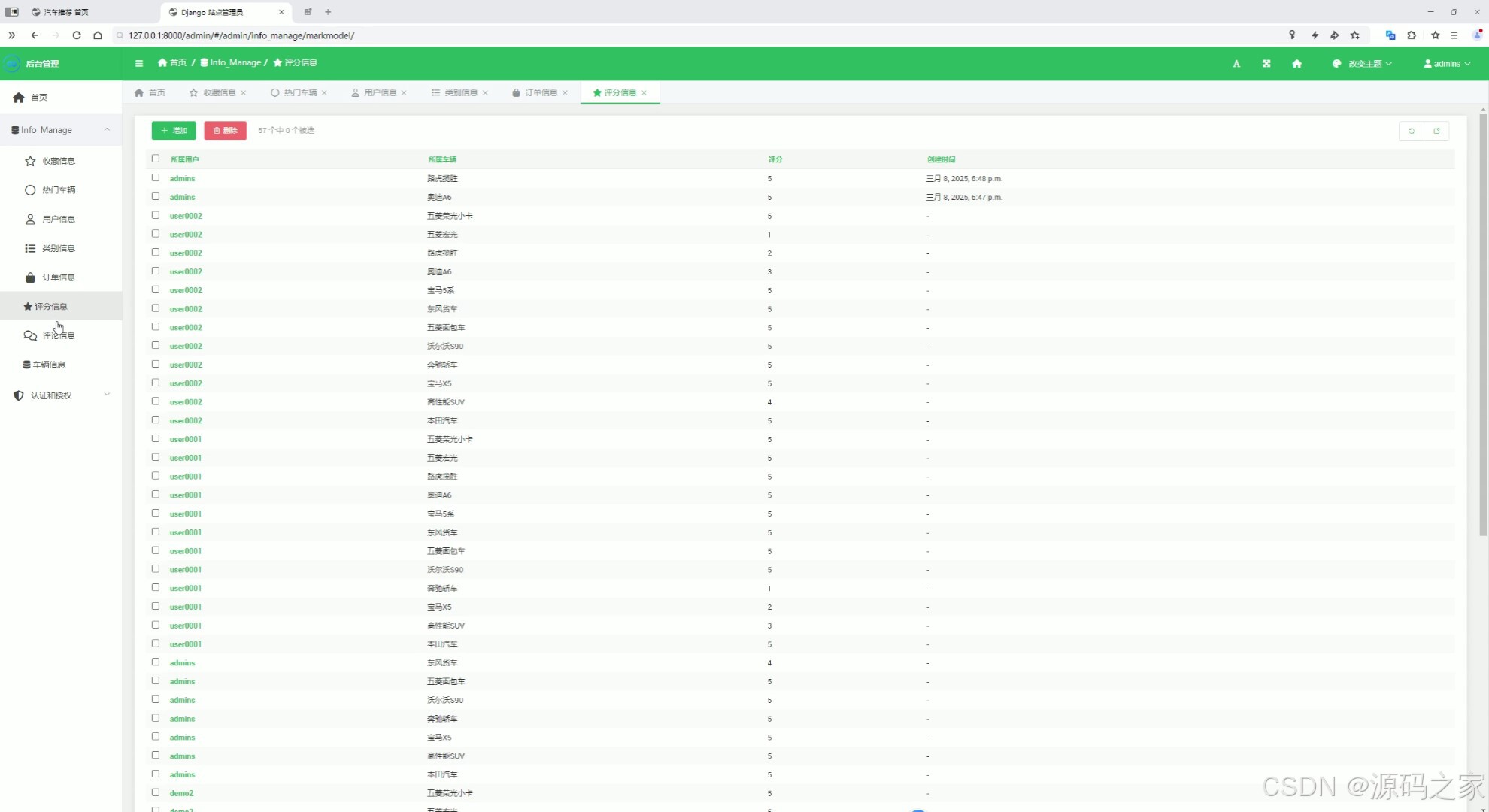This screenshot has height=812, width=1489.
Task: Click the home icon in green header
Action: click(1296, 64)
